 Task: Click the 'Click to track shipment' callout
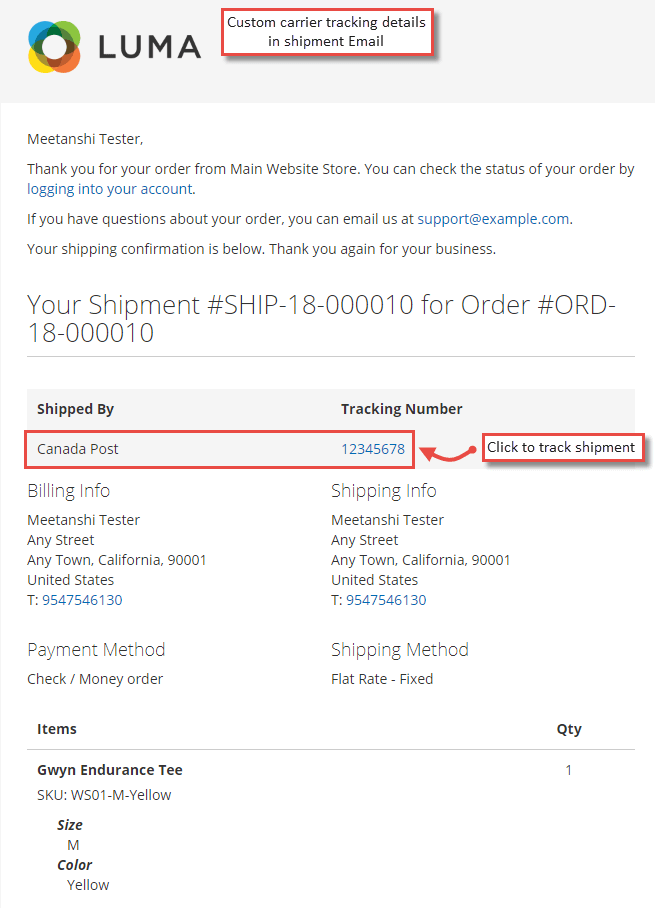point(562,447)
